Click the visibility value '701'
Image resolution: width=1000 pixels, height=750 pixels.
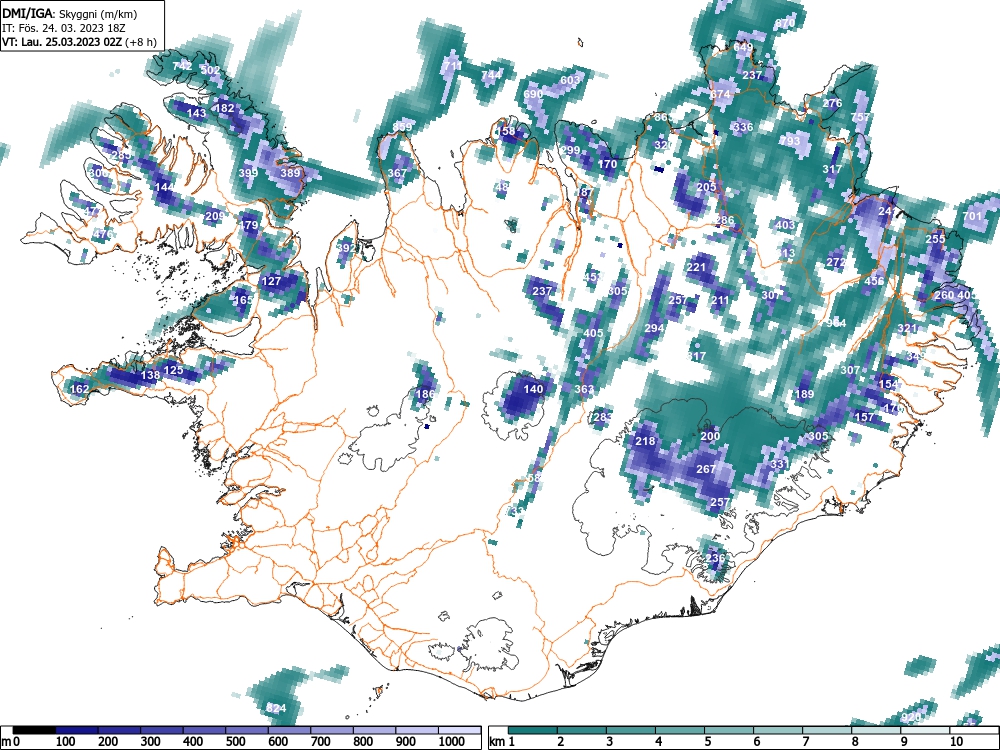pyautogui.click(x=973, y=216)
